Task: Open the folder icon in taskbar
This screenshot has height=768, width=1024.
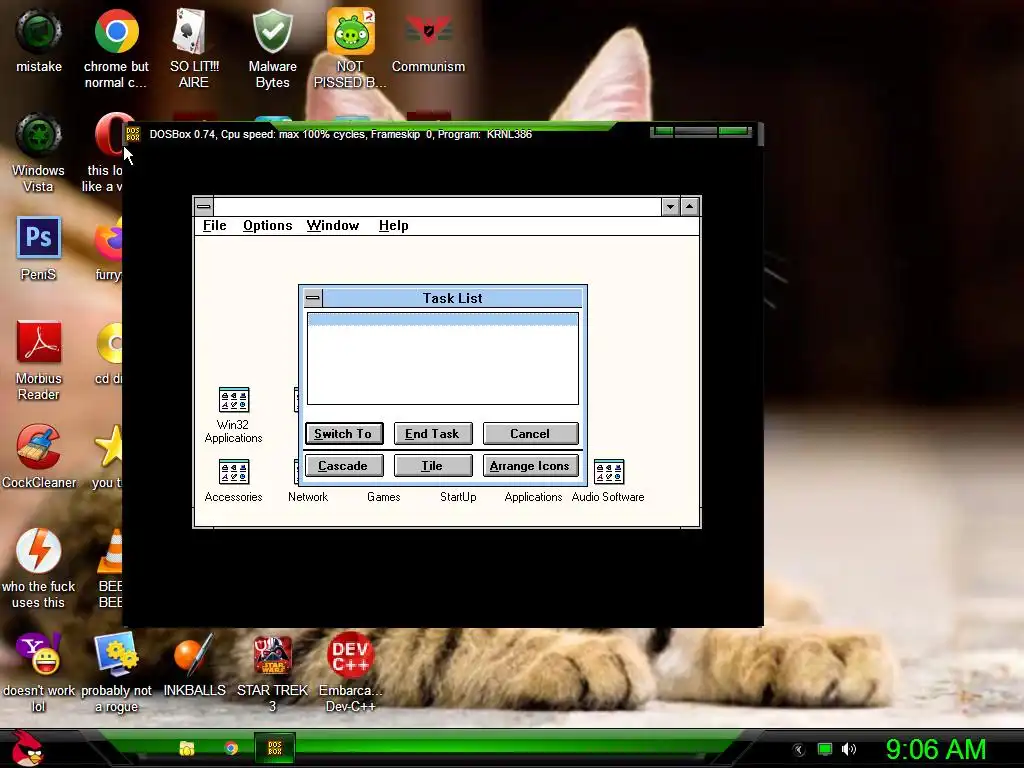Action: tap(187, 748)
